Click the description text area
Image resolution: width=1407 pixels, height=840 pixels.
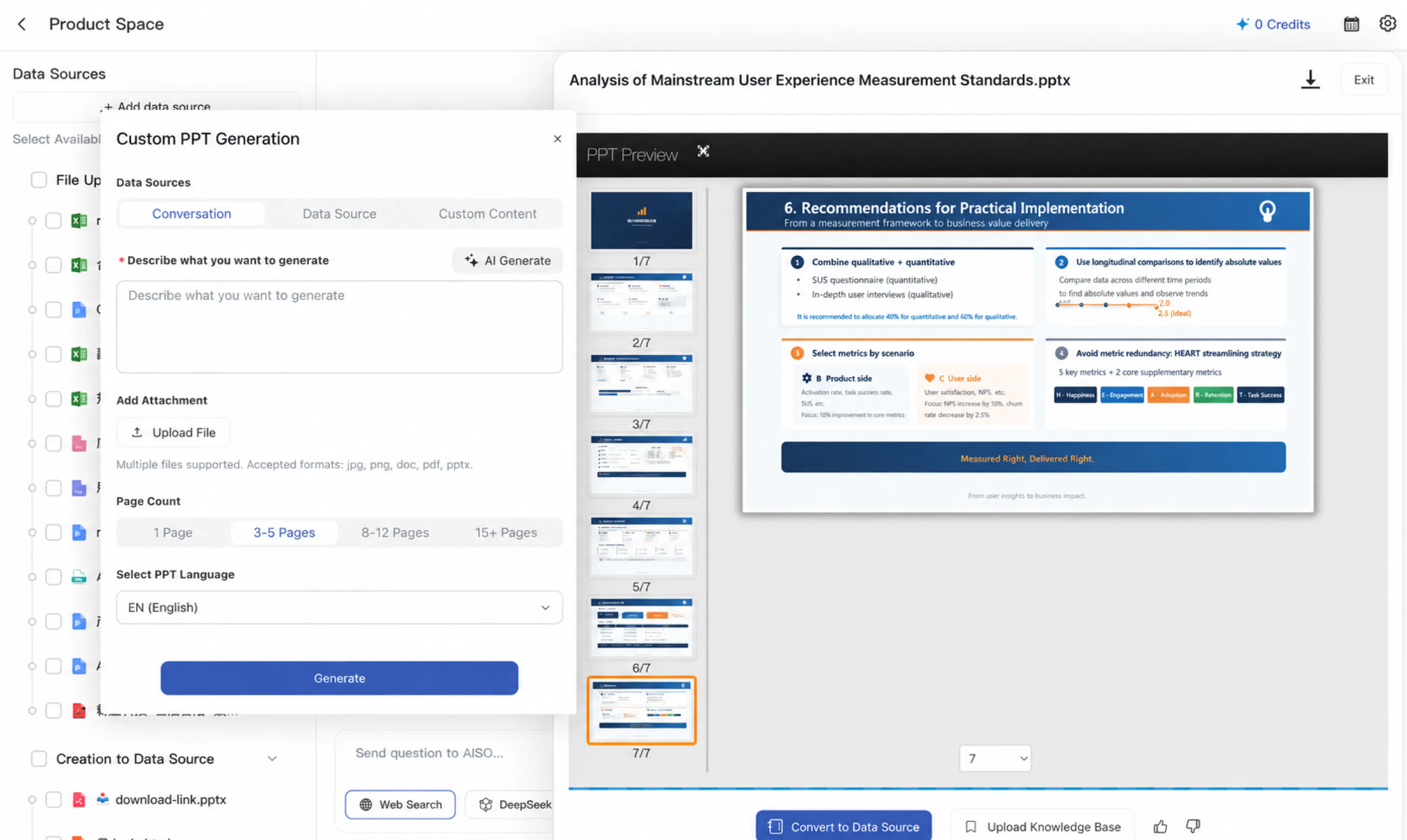[x=339, y=327]
